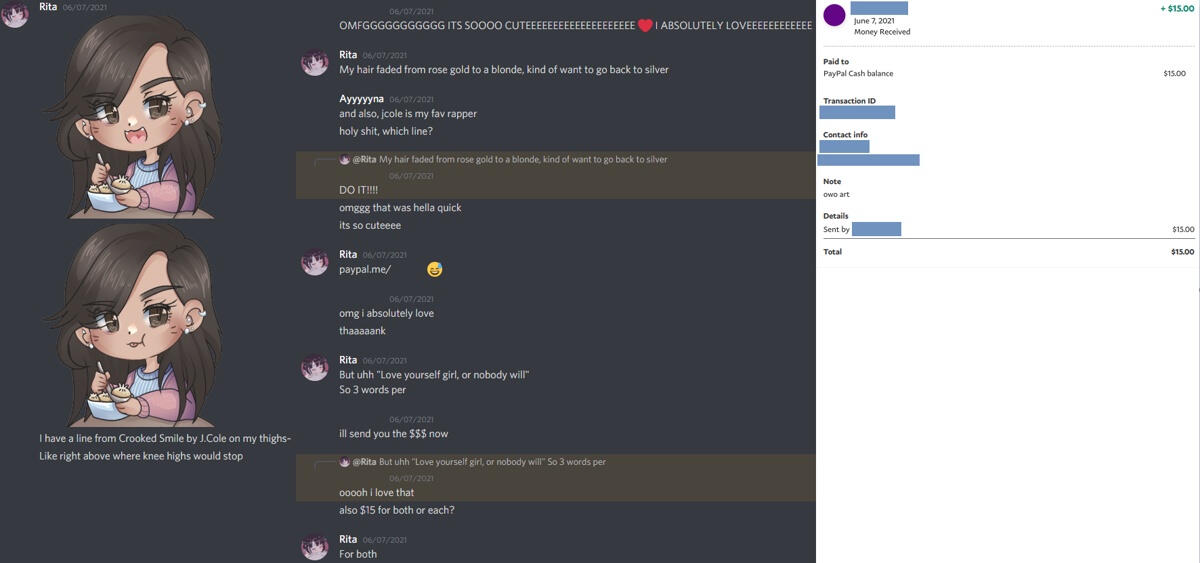
Task: Click the redacted "Sent by" name
Action: (876, 229)
